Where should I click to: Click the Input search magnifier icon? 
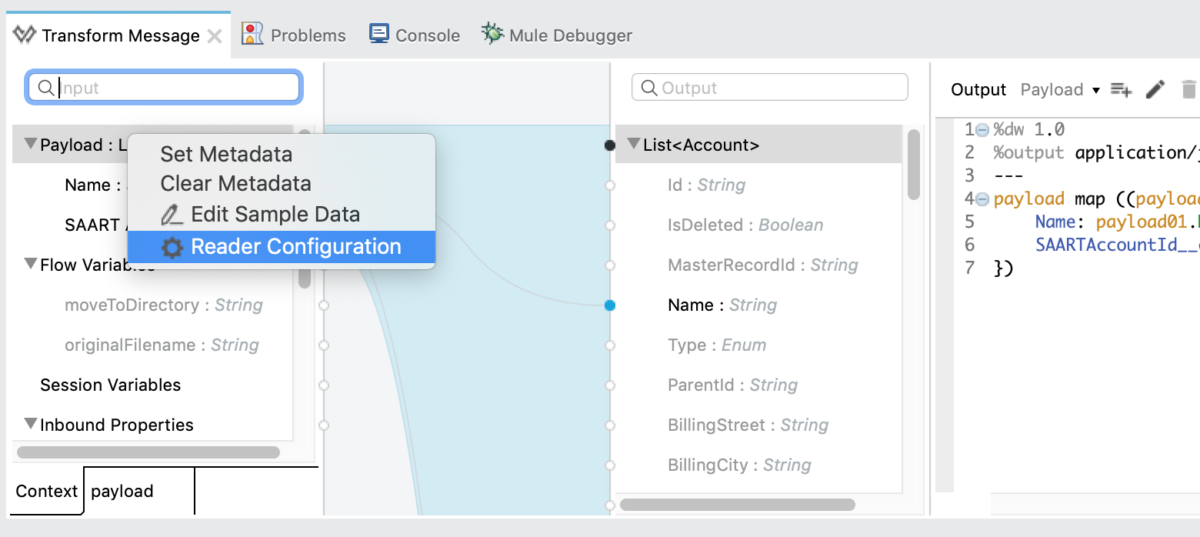click(x=45, y=87)
